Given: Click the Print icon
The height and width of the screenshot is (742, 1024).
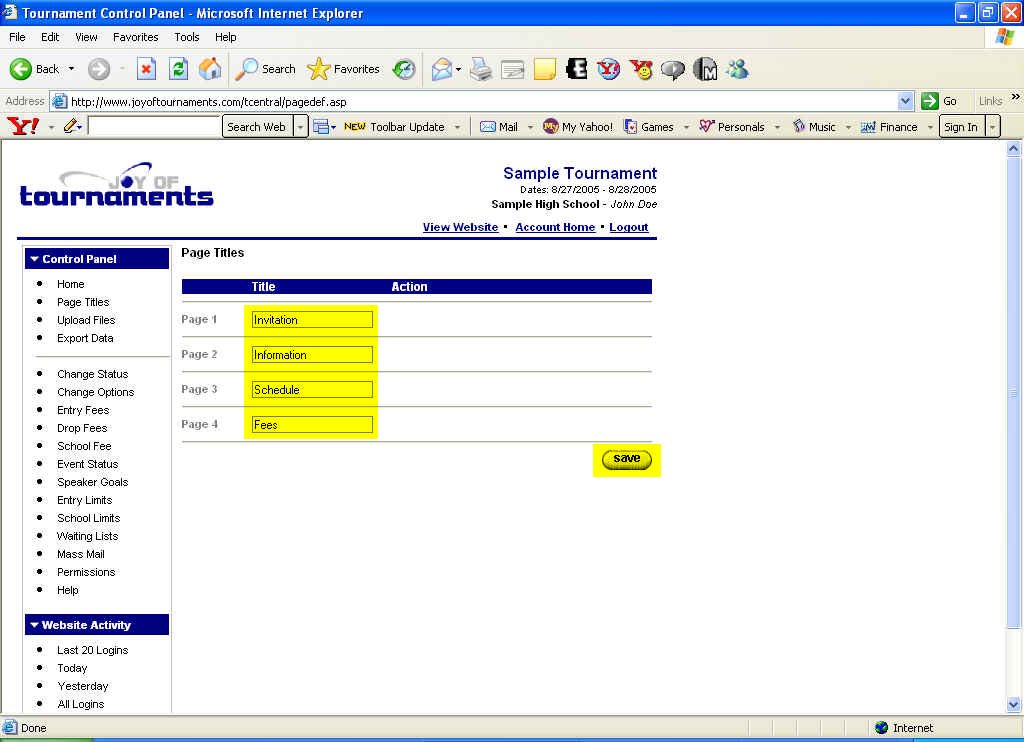Looking at the screenshot, I should click(481, 69).
